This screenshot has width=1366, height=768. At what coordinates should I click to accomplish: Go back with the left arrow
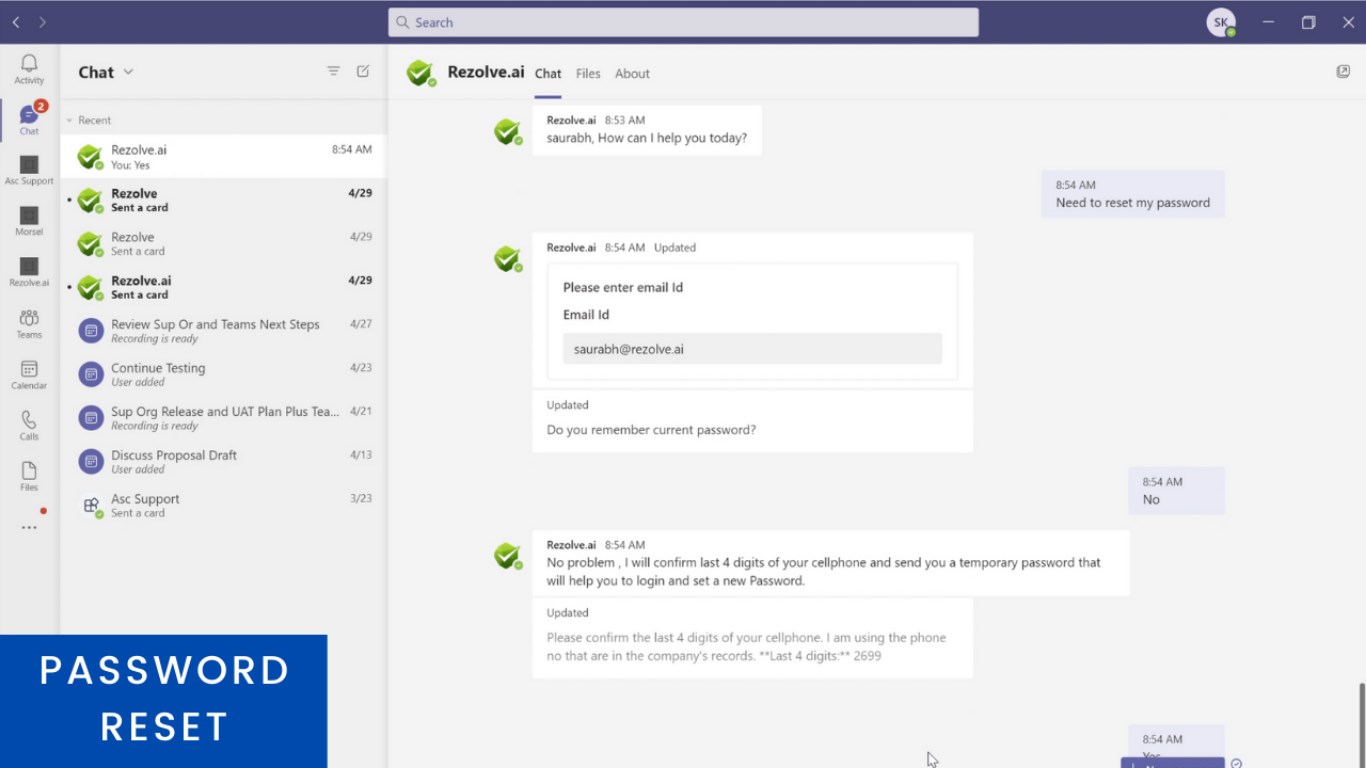pyautogui.click(x=16, y=22)
